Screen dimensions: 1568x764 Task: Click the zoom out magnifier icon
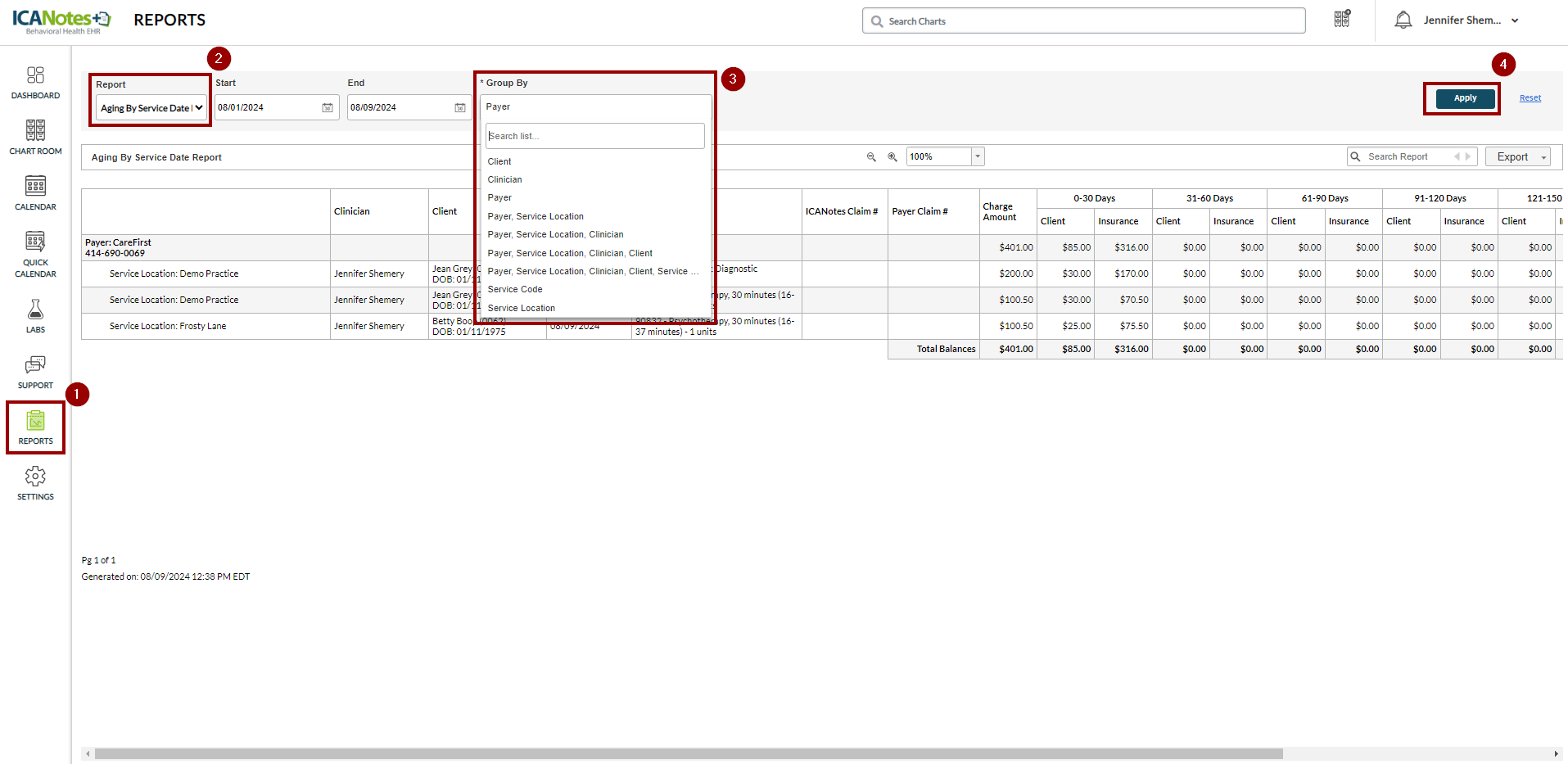click(871, 157)
